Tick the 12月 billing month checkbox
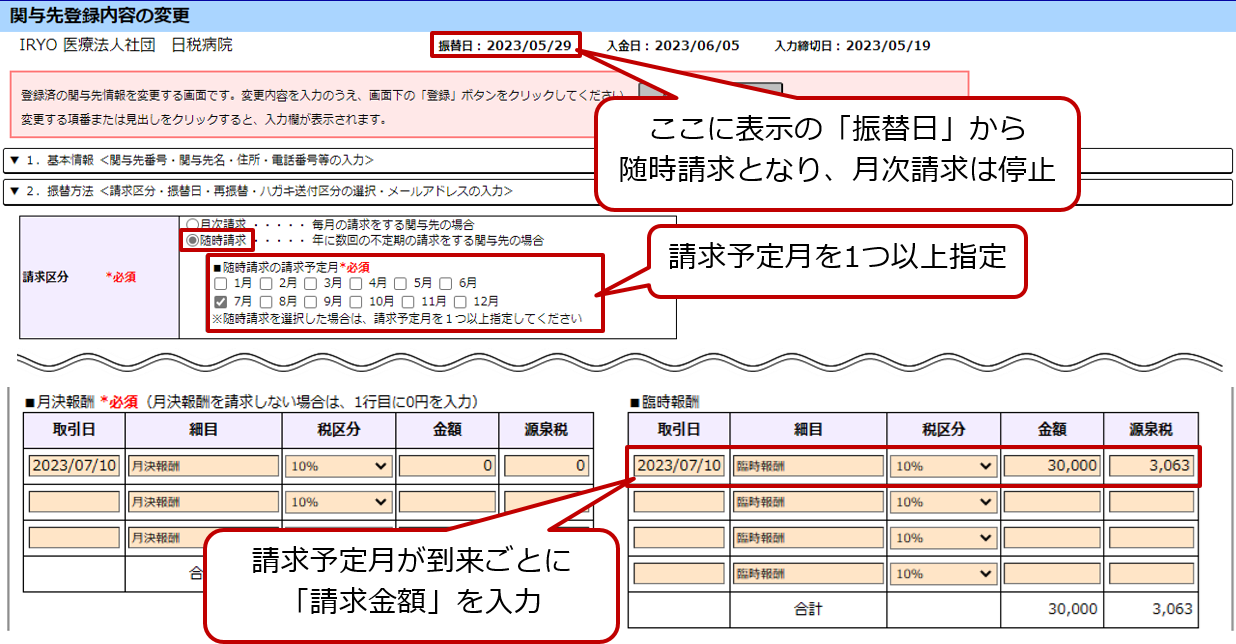The image size is (1236, 644). pos(462,301)
